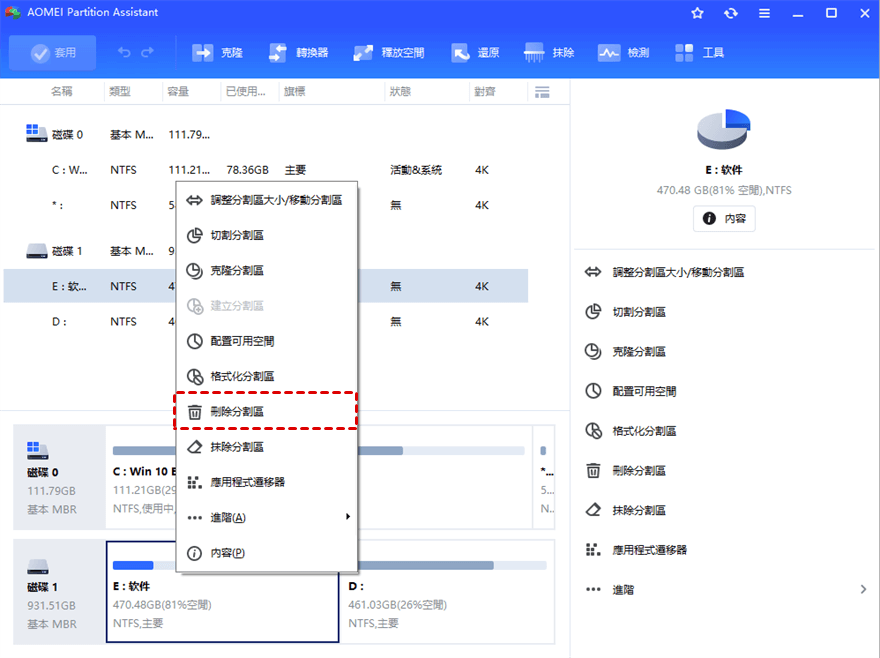Click 克隆分割區 in right panel
The height and width of the screenshot is (658, 880).
click(x=639, y=352)
